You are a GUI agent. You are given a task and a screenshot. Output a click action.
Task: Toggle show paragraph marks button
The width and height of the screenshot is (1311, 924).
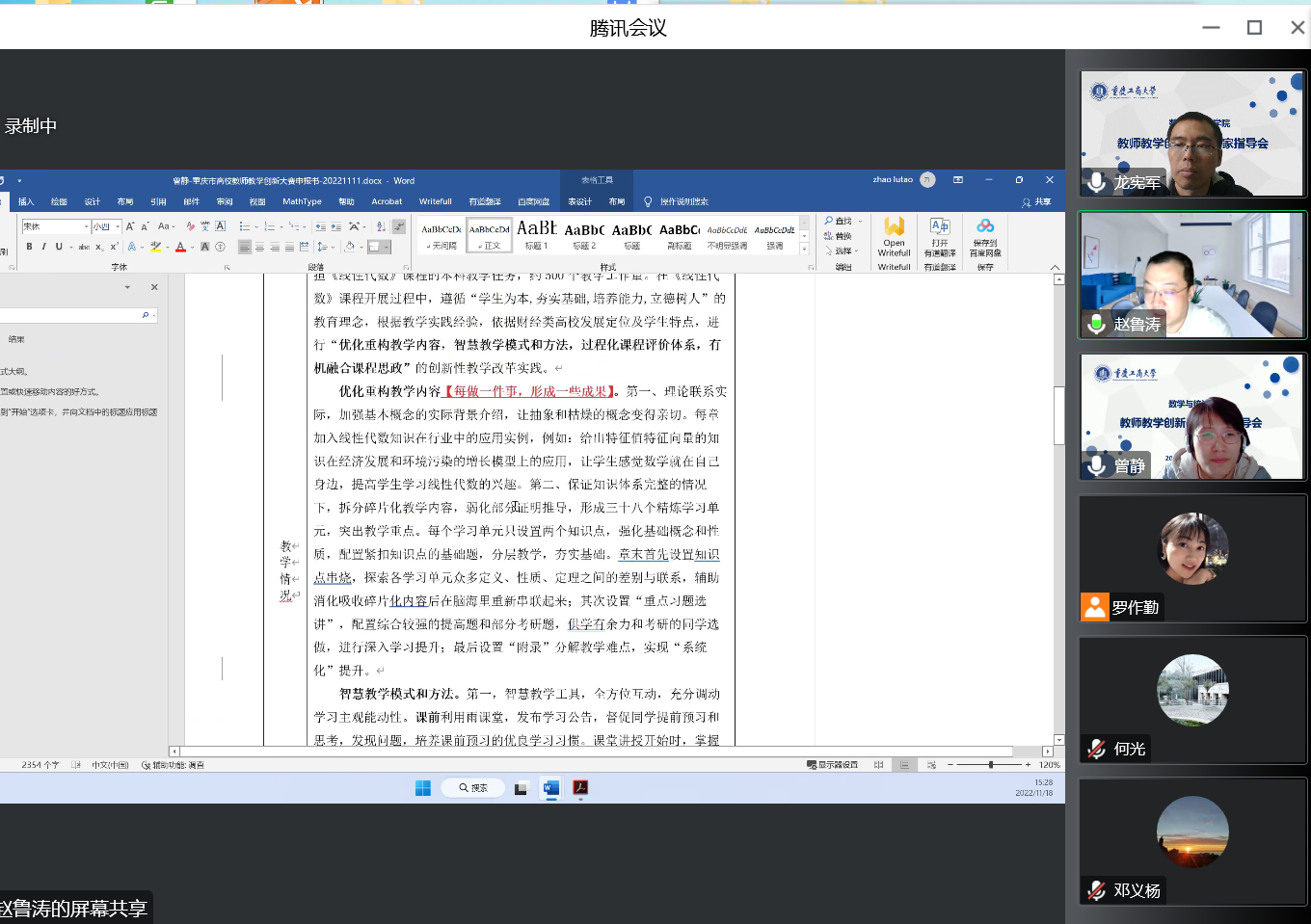[399, 226]
